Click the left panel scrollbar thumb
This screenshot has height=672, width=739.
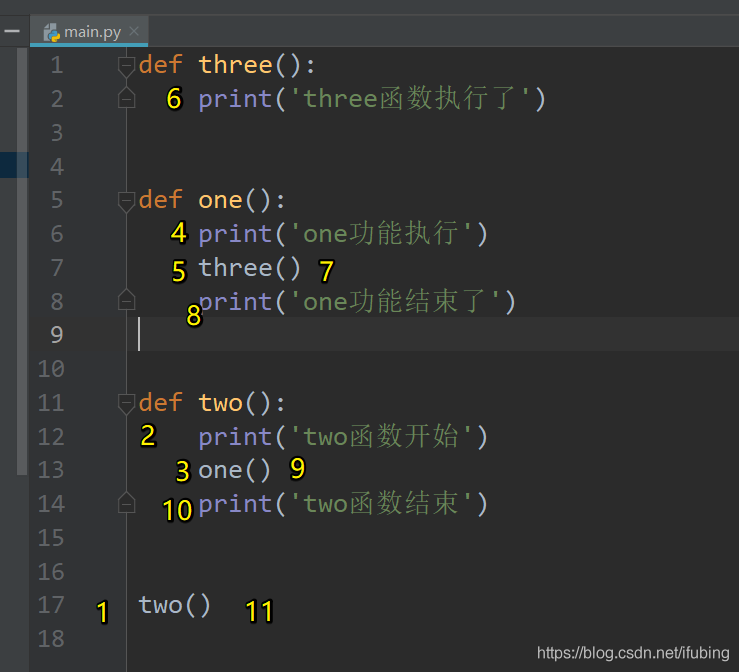22,262
